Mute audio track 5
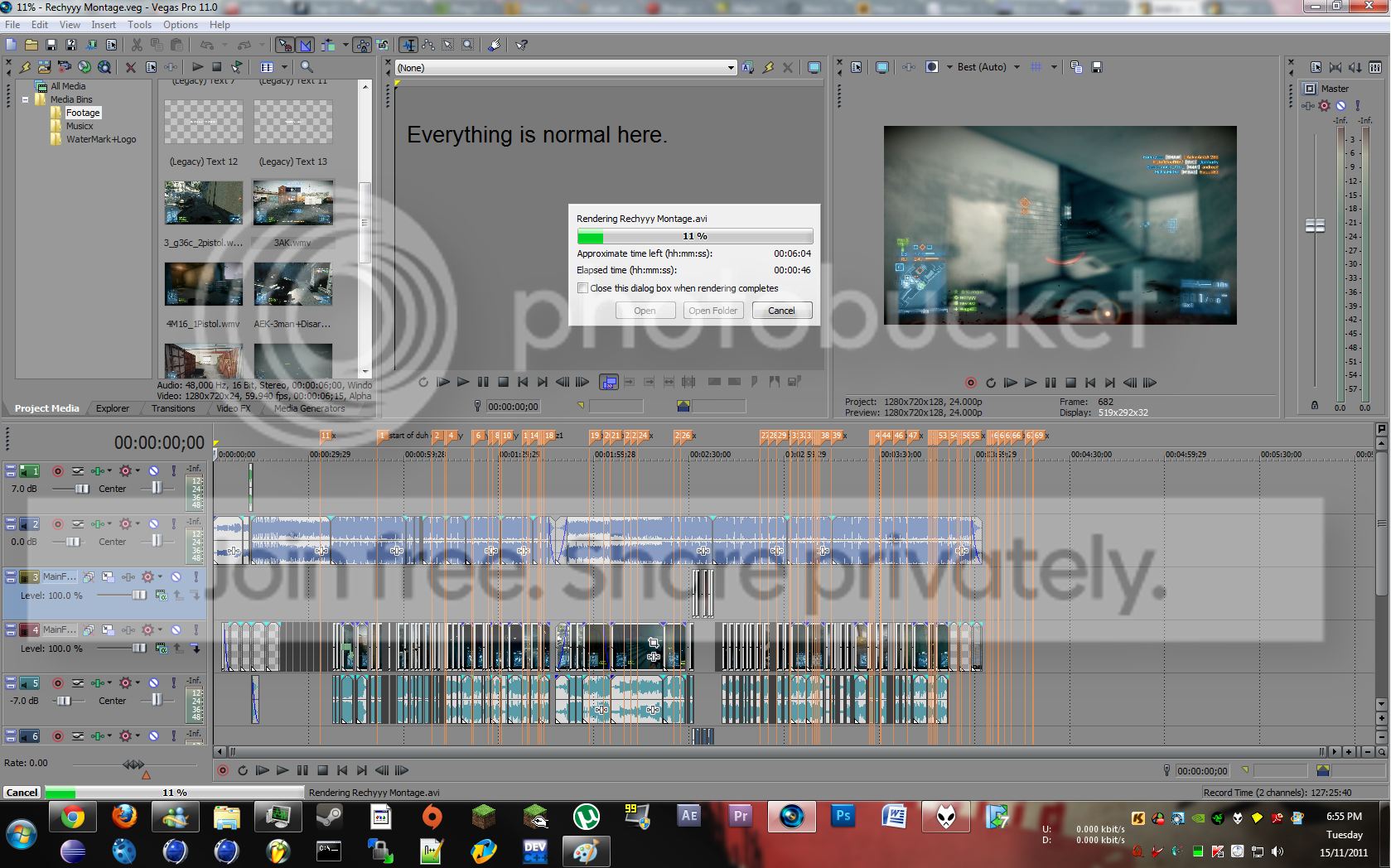 coord(154,683)
